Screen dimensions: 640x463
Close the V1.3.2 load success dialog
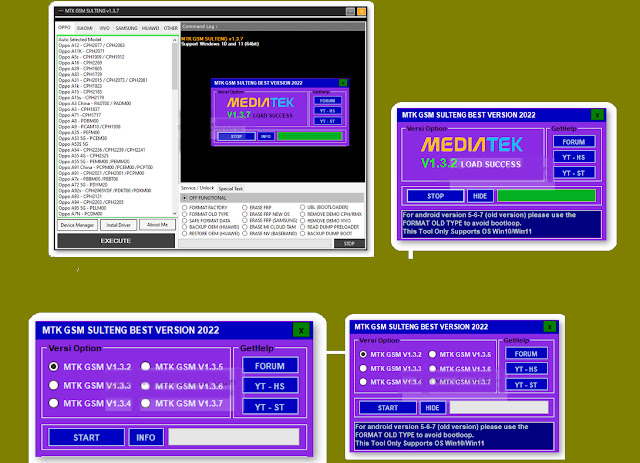coord(597,115)
